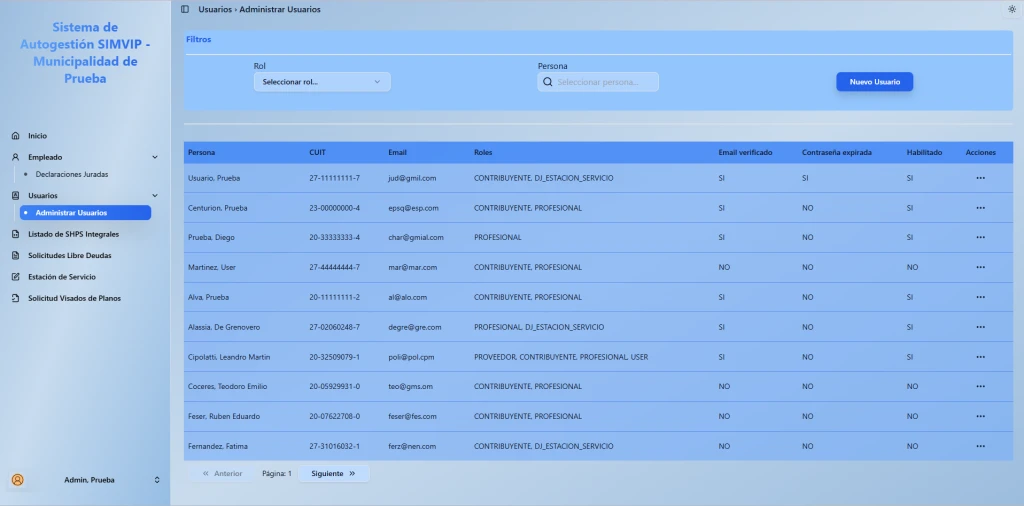1024x506 pixels.
Task: Click the CUIT column header
Action: click(317, 153)
